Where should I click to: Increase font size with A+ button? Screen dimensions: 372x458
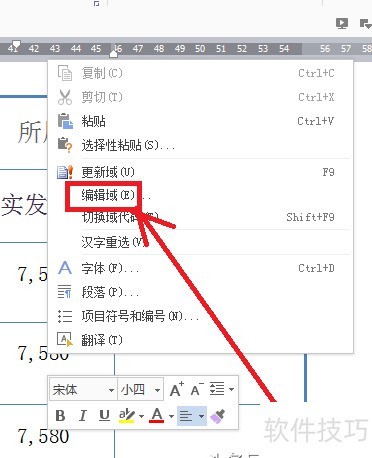[x=176, y=389]
